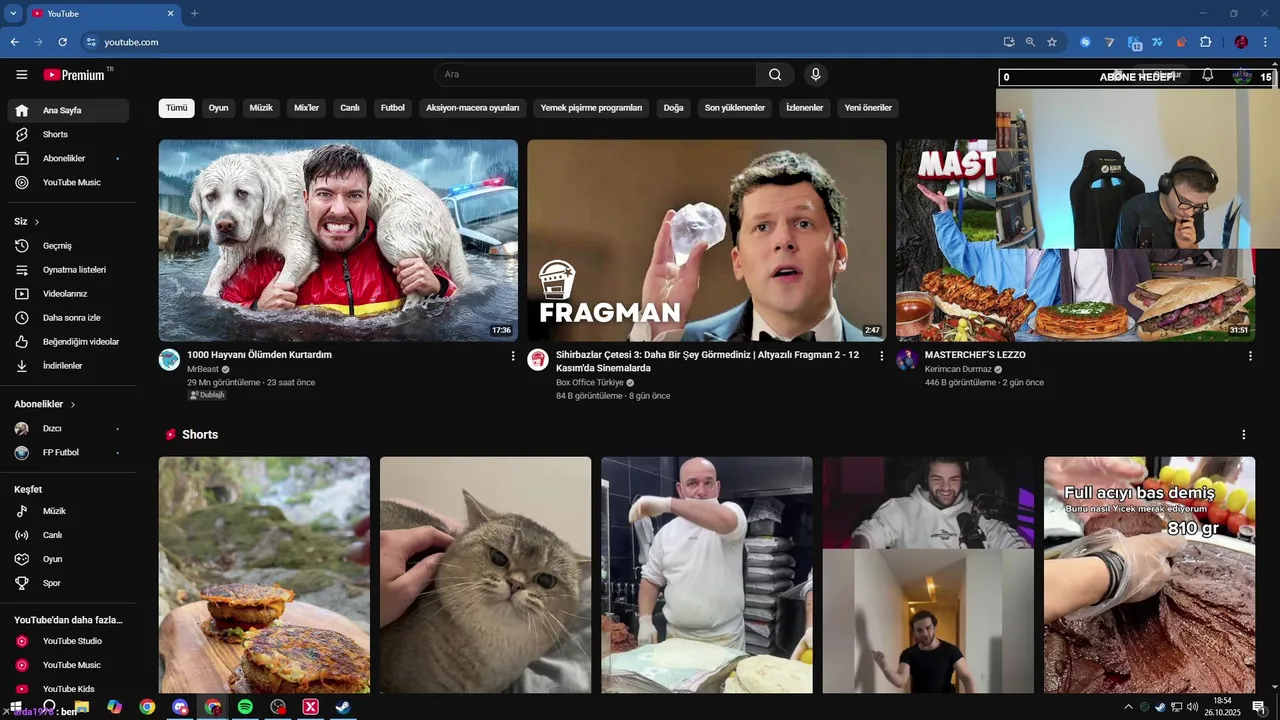1280x720 pixels.
Task: Open Chrome extensions puzzle menu
Action: coord(1205,42)
